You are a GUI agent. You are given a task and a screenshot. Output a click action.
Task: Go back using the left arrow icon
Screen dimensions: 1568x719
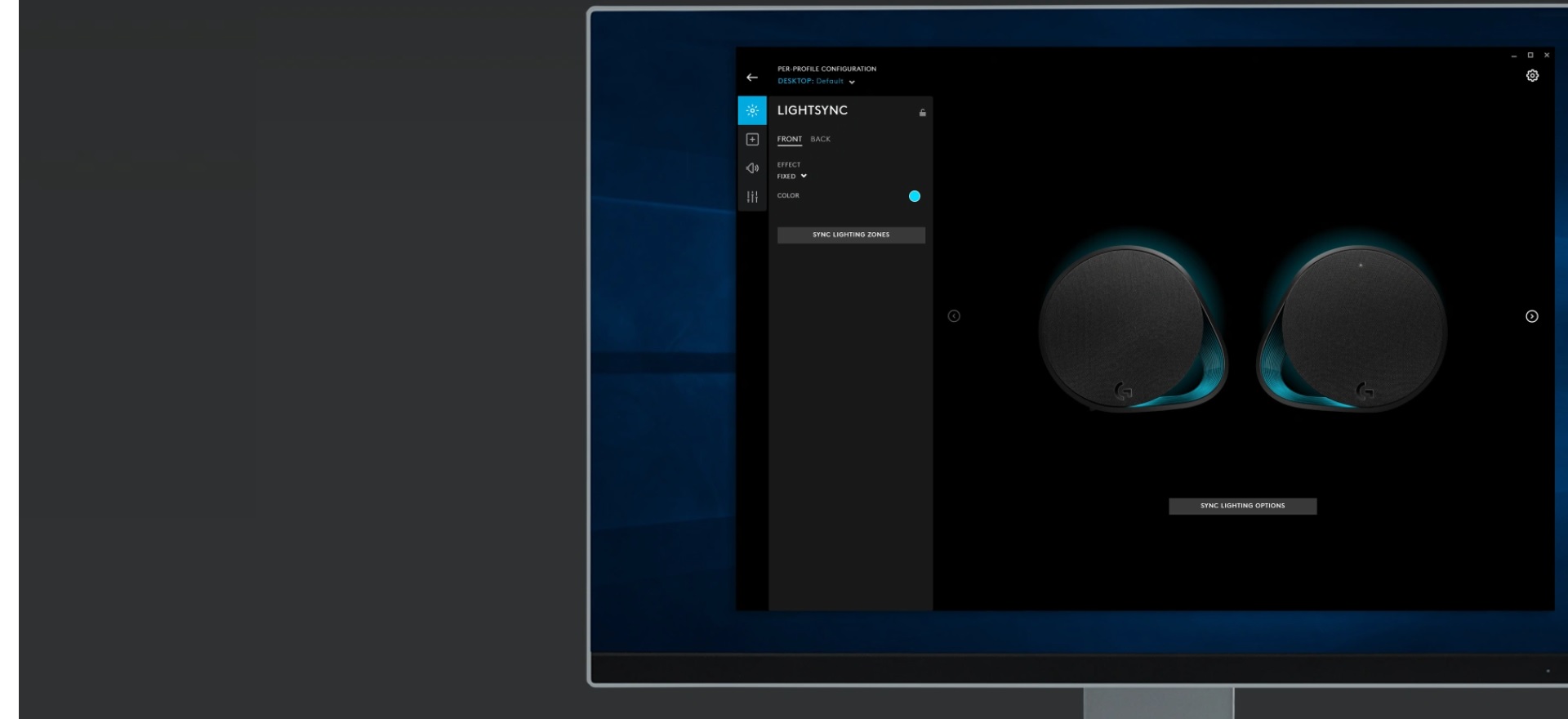tap(752, 78)
